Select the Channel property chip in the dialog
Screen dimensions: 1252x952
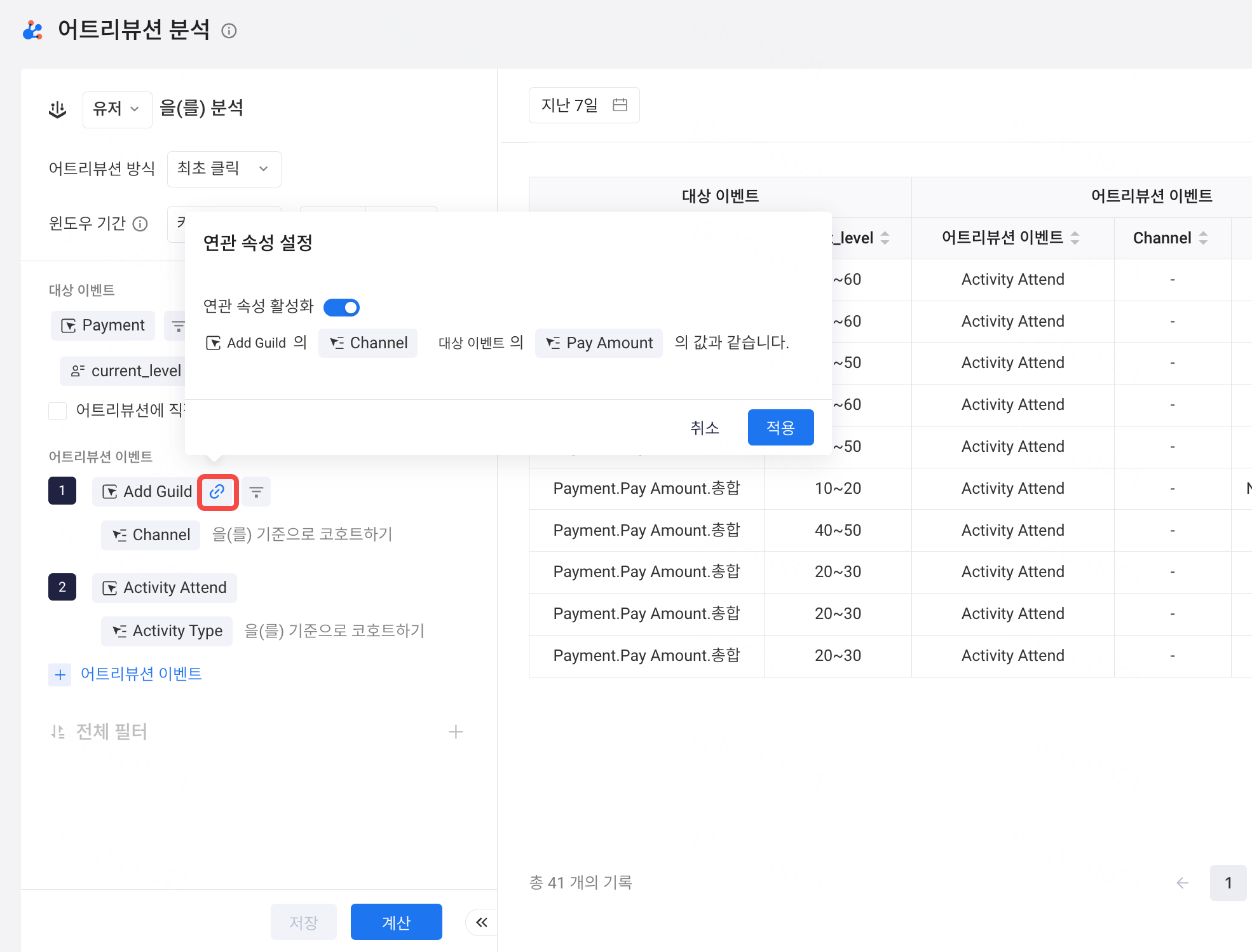[368, 343]
